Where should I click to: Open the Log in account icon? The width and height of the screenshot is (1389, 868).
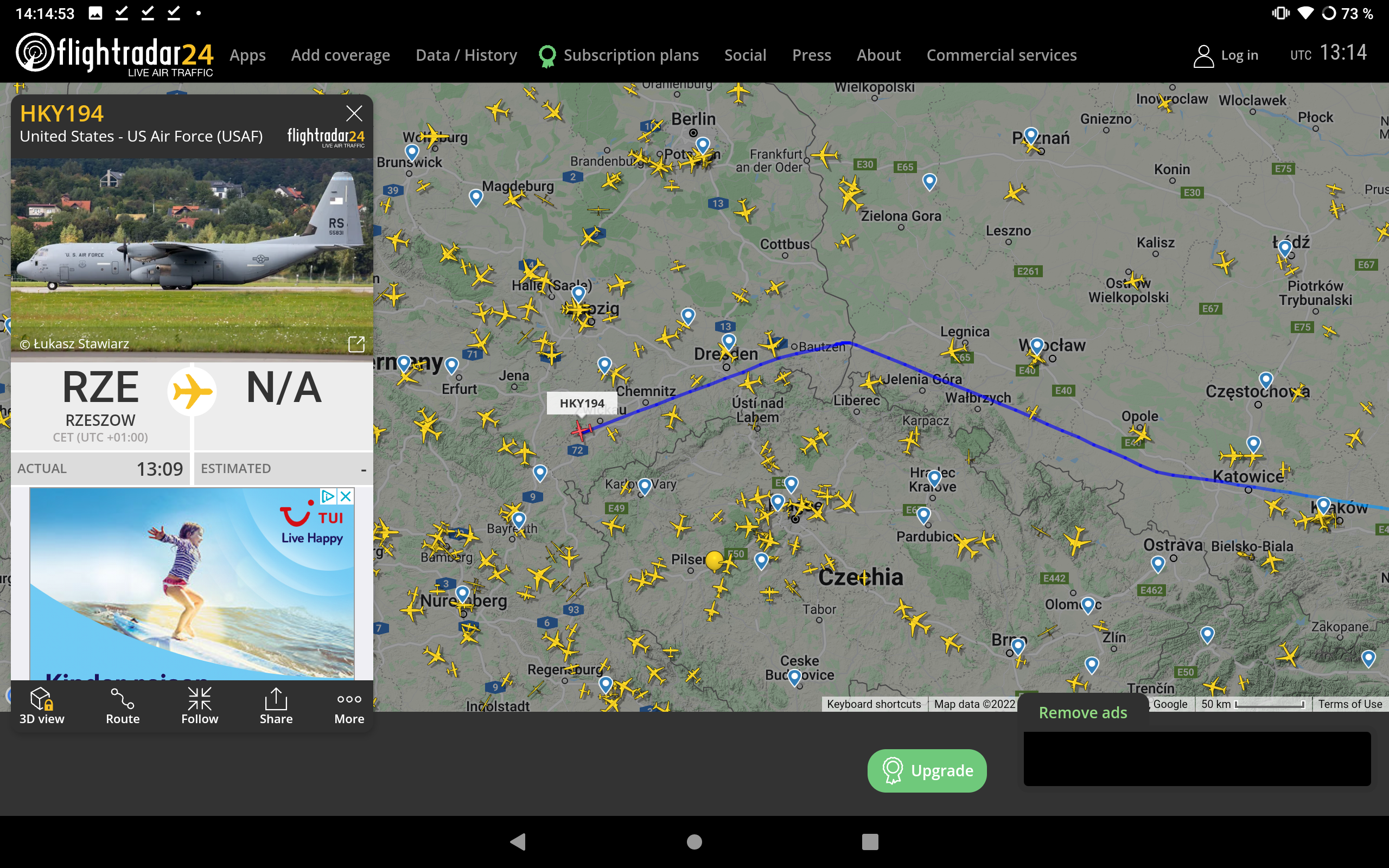point(1203,56)
